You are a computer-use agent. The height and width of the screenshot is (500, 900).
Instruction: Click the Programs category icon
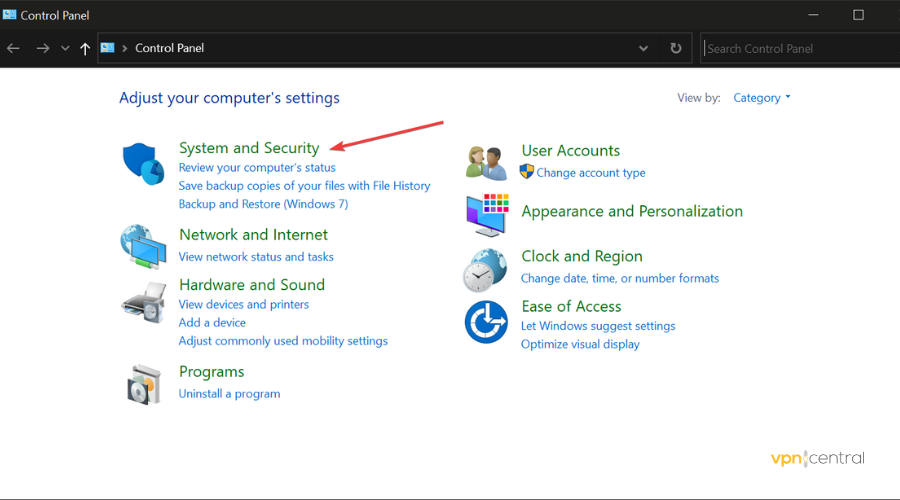point(143,383)
